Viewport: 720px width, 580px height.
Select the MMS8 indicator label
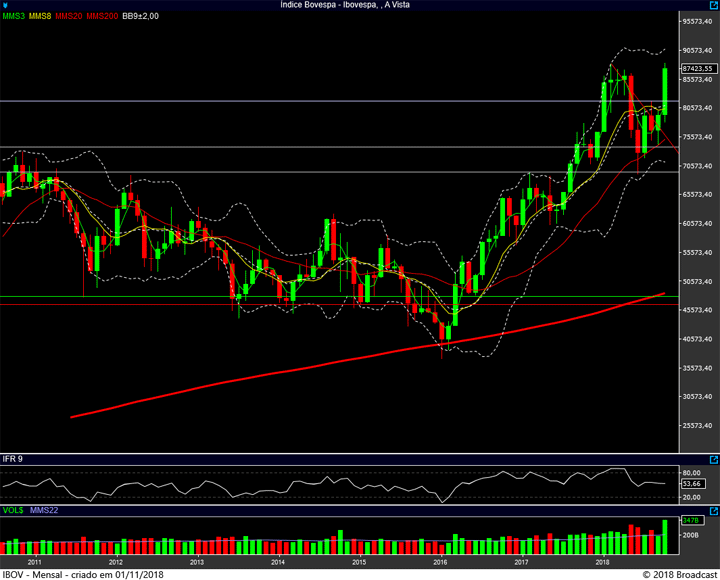pyautogui.click(x=40, y=16)
